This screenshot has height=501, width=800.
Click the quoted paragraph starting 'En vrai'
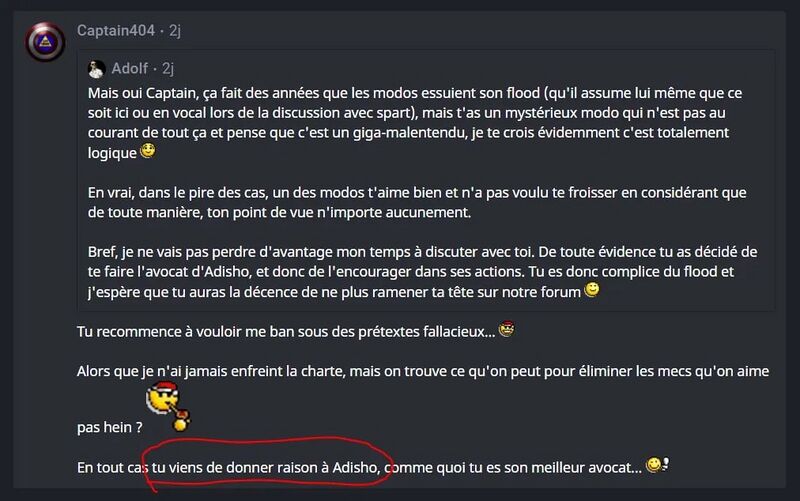417,202
